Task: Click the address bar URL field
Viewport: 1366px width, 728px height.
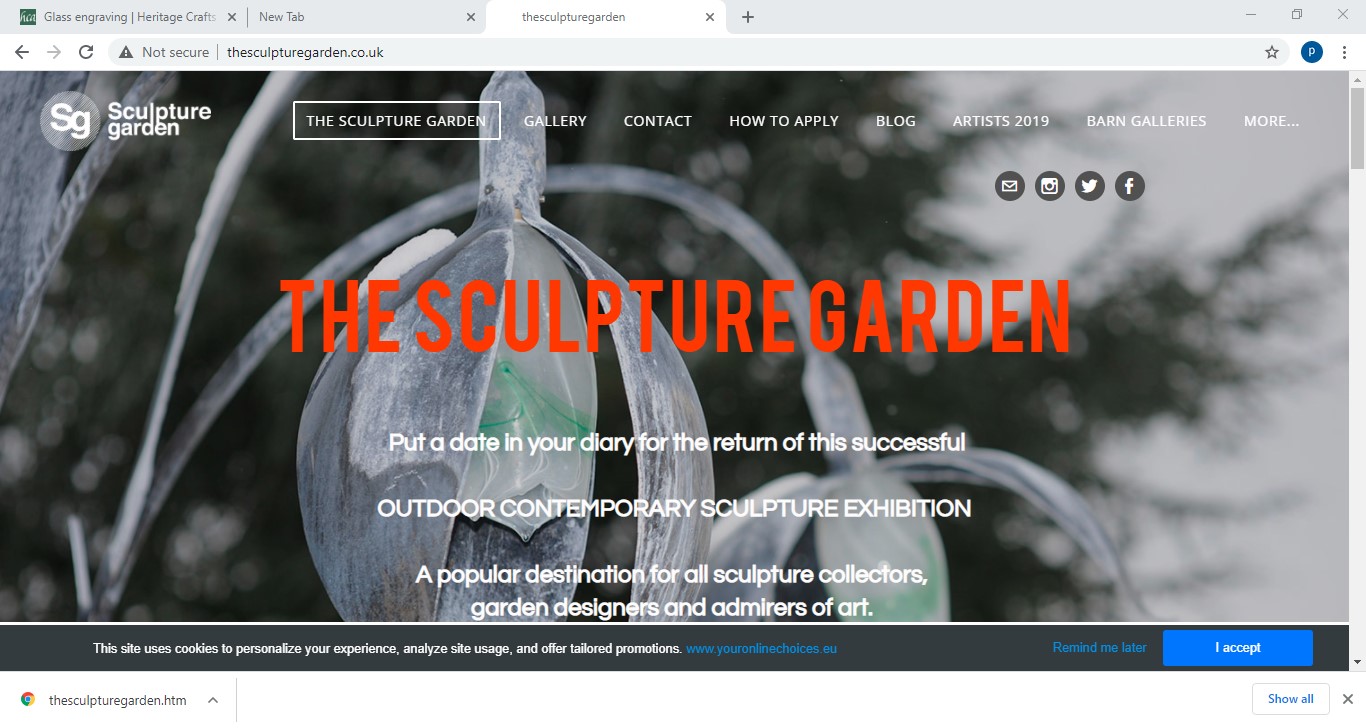Action: [740, 52]
